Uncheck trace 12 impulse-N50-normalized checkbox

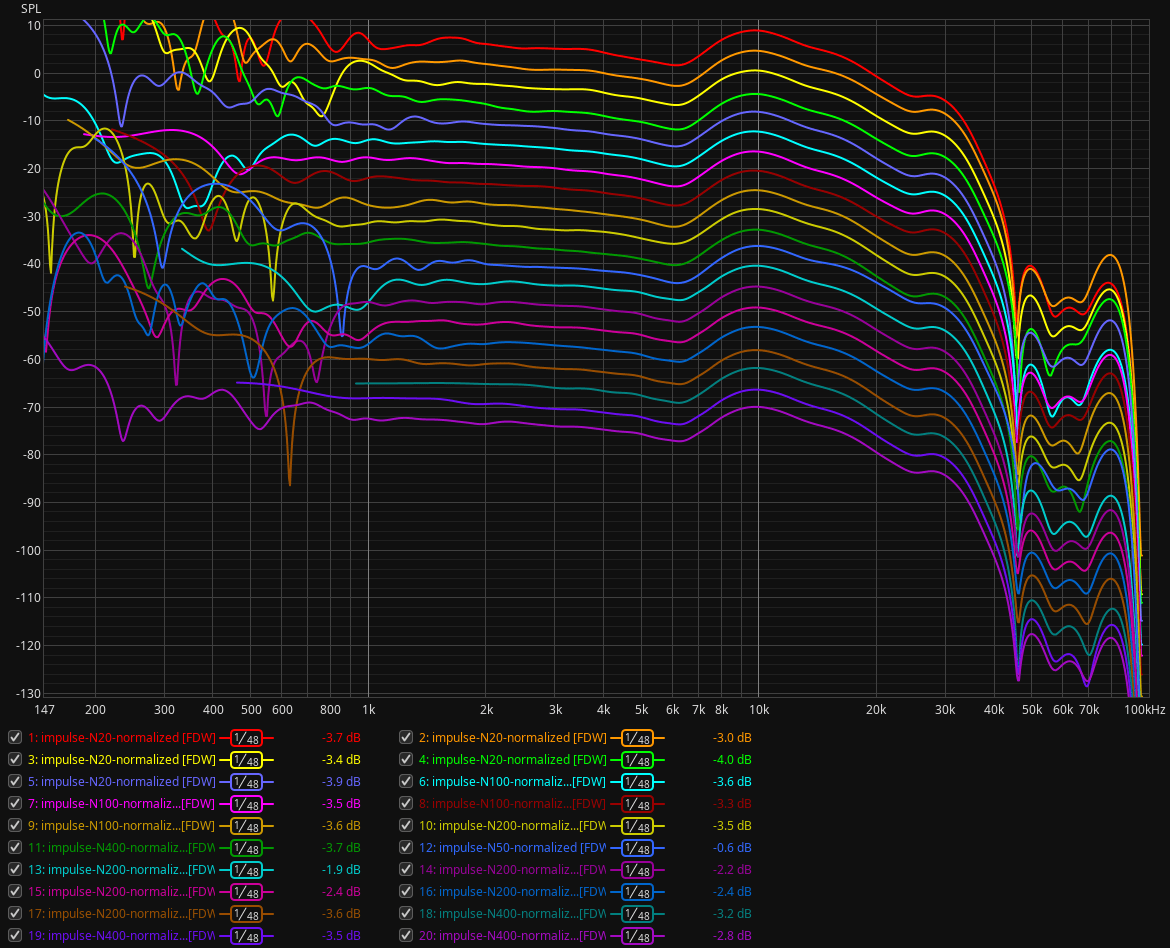(x=406, y=847)
